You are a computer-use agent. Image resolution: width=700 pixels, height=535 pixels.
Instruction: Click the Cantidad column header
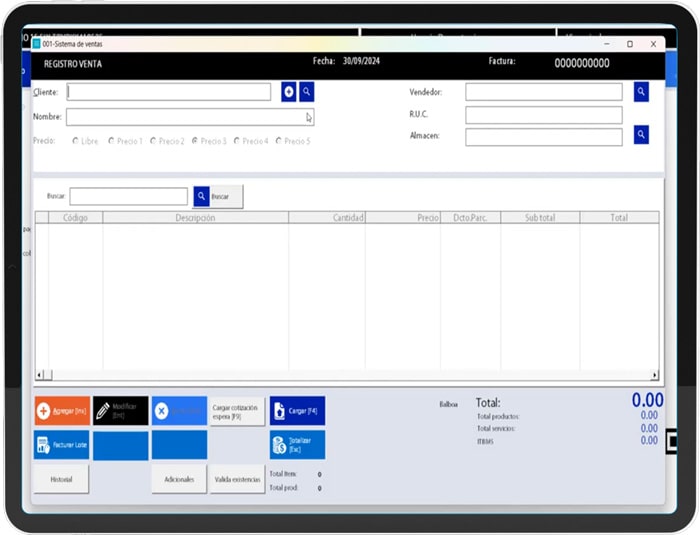pyautogui.click(x=327, y=217)
